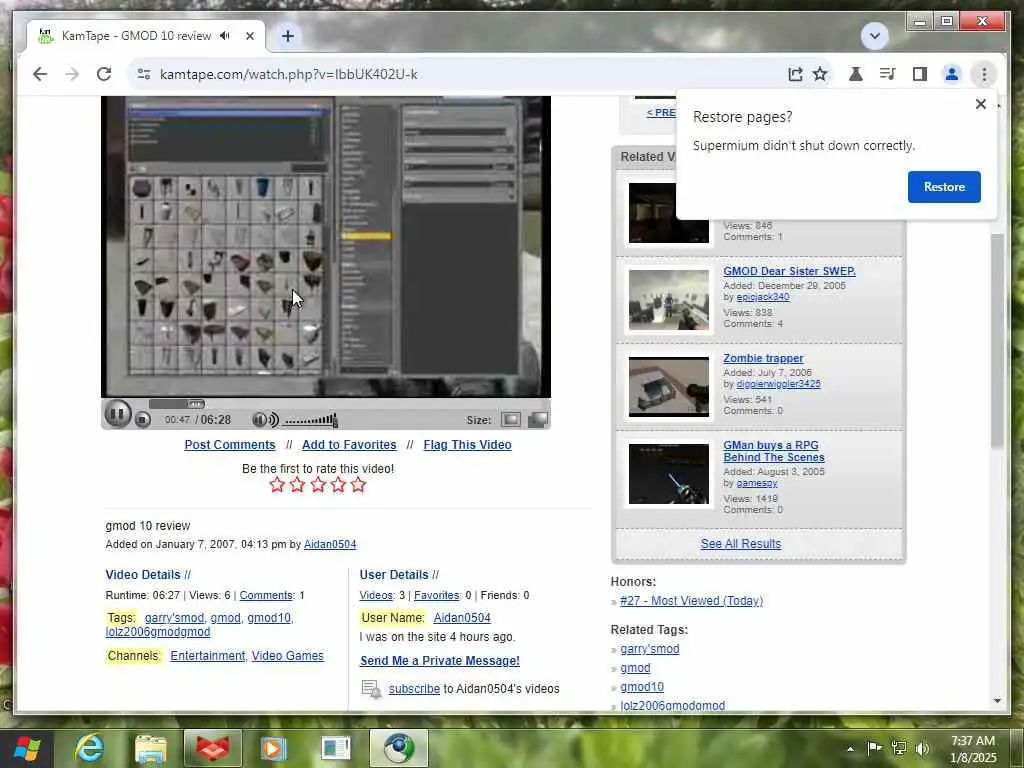Open the Comments link in Video Details

[x=266, y=595]
